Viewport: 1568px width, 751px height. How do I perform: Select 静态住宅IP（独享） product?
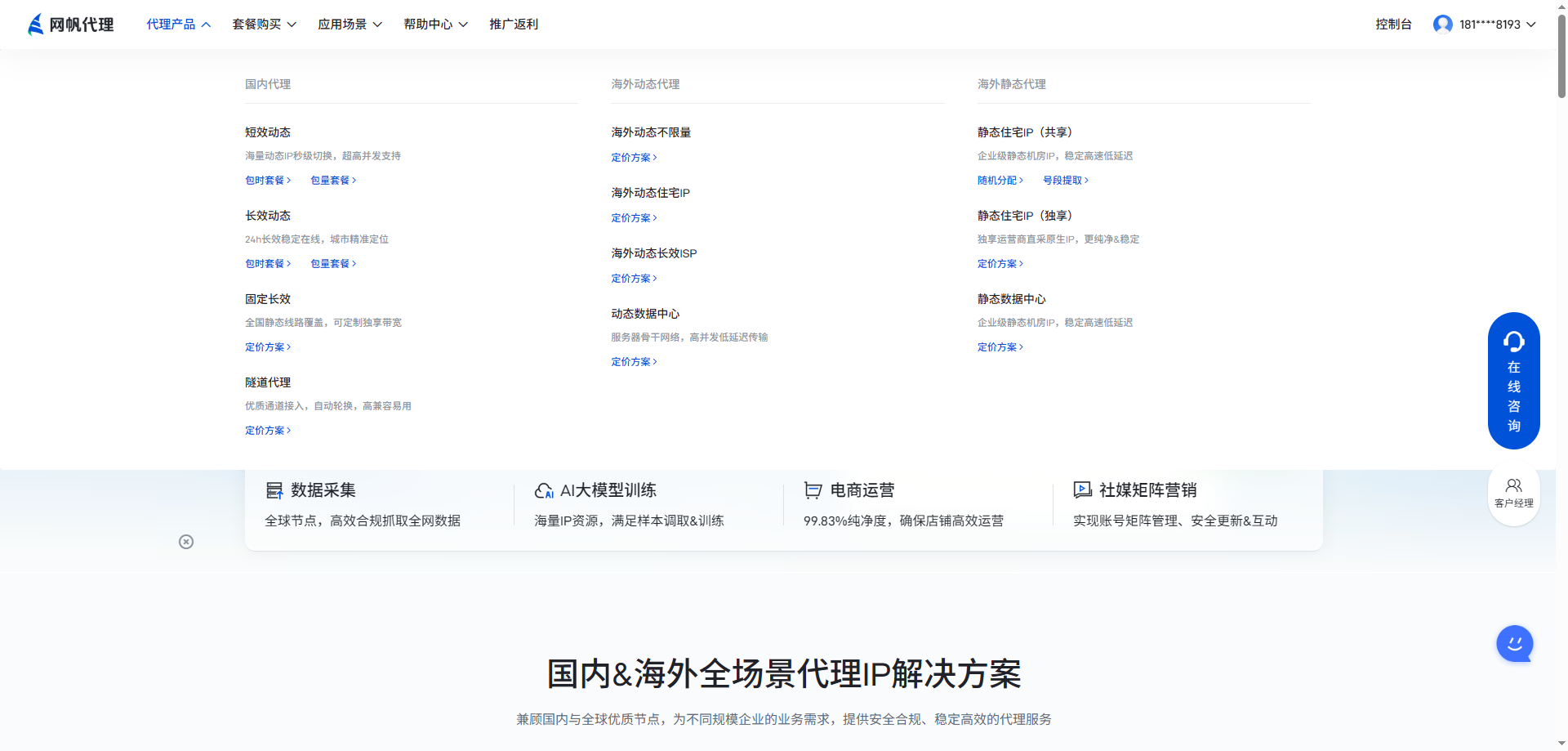[1025, 216]
